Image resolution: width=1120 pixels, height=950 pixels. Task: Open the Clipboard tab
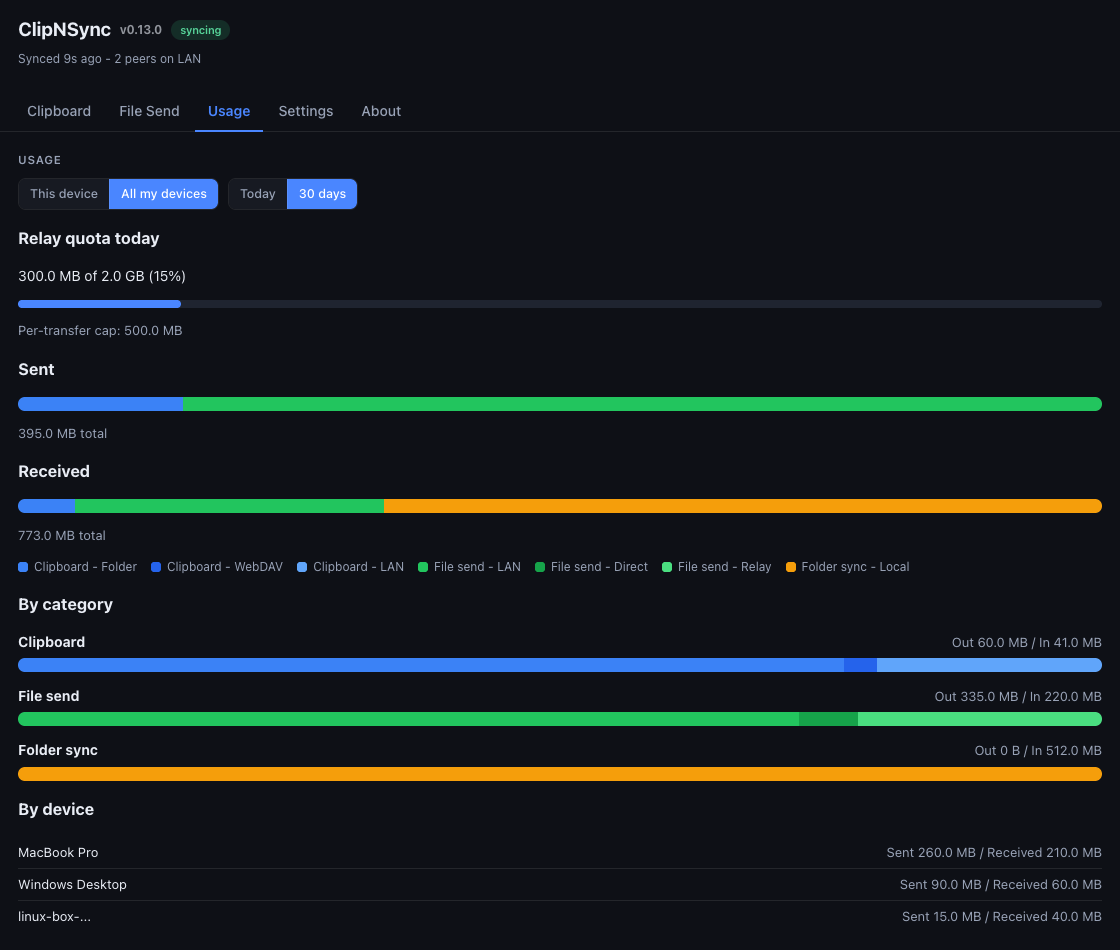(59, 111)
